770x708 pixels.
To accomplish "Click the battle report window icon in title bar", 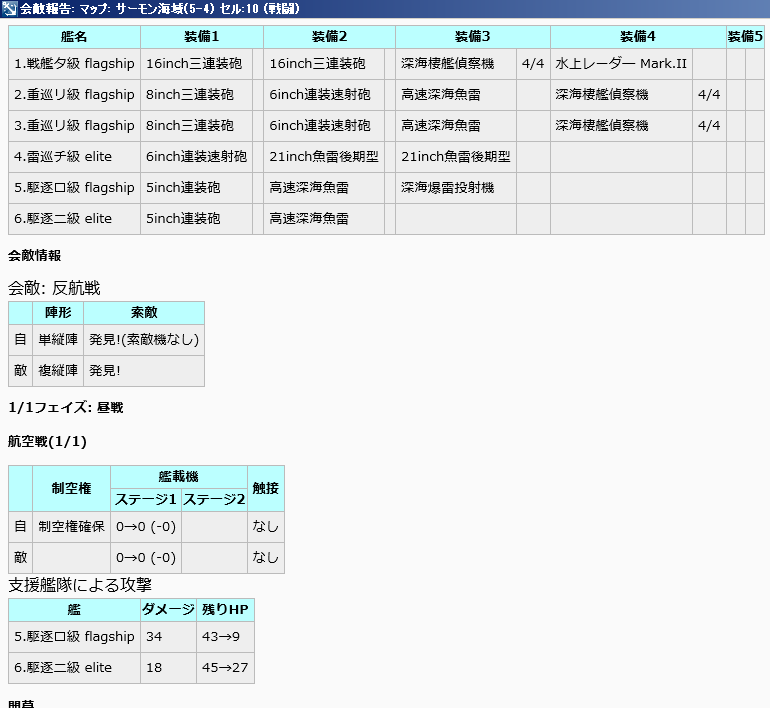I will click(10, 9).
